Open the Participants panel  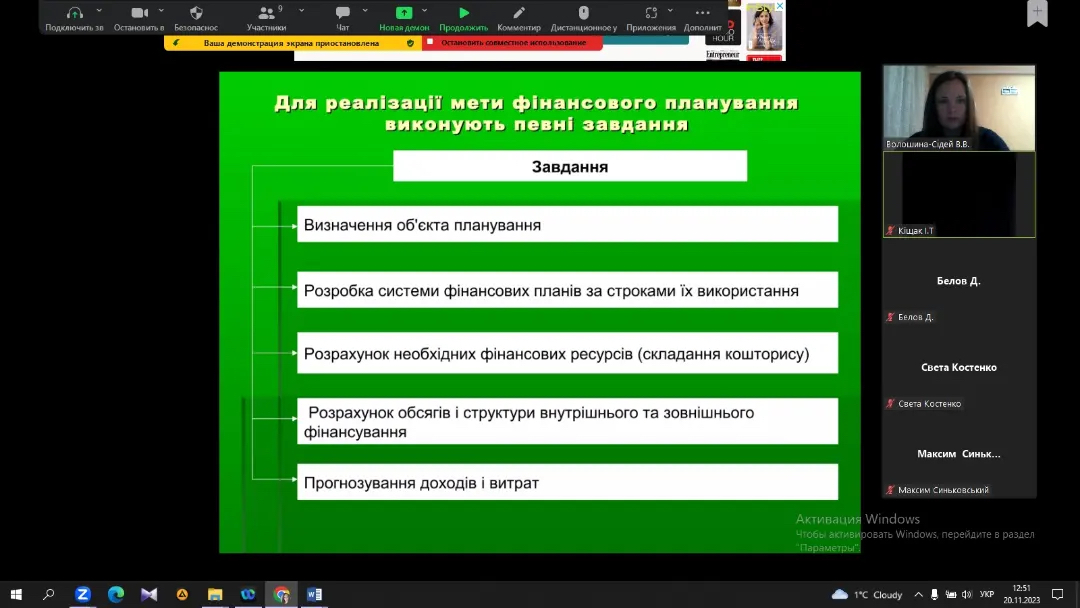[266, 13]
